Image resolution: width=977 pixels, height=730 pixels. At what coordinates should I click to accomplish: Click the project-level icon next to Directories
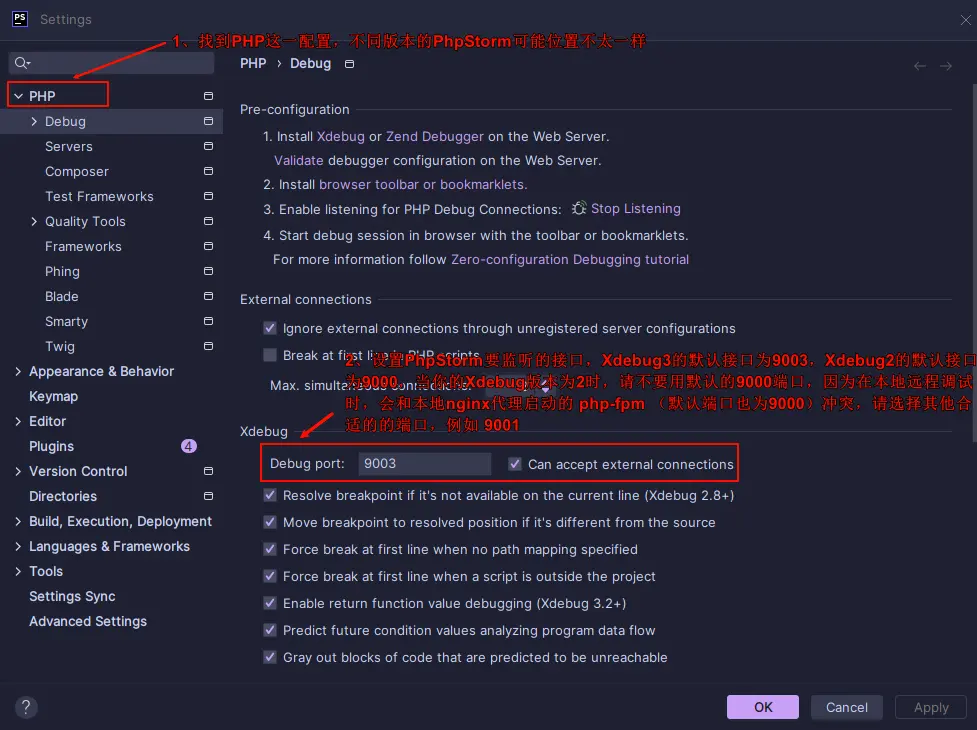(x=208, y=496)
